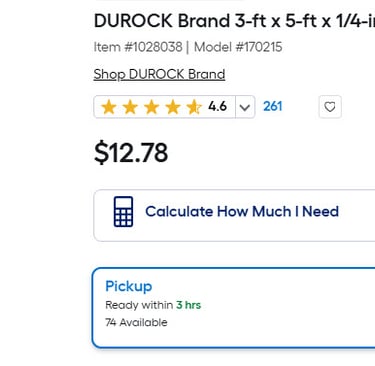Screen dimensions: 375x366
Task: Click the green 3 hrs pickup time
Action: click(188, 305)
